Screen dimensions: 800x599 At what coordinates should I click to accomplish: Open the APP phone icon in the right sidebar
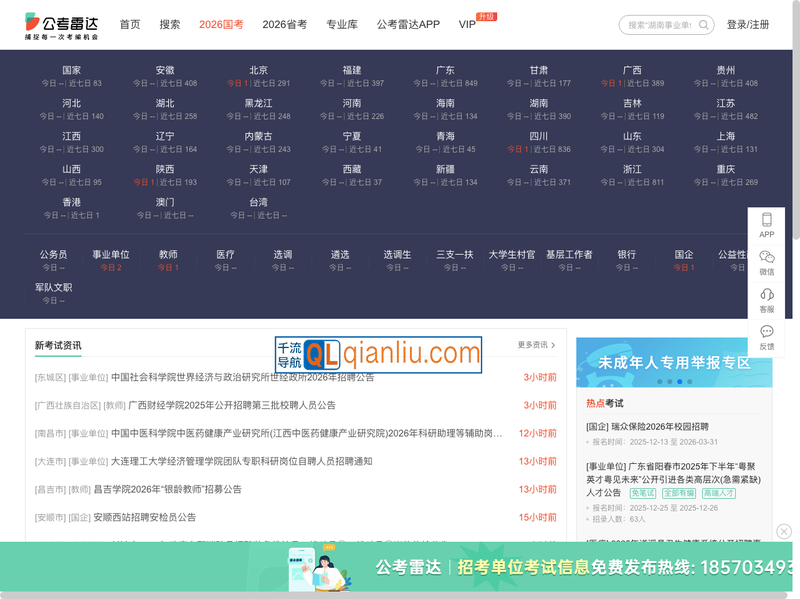[766, 220]
